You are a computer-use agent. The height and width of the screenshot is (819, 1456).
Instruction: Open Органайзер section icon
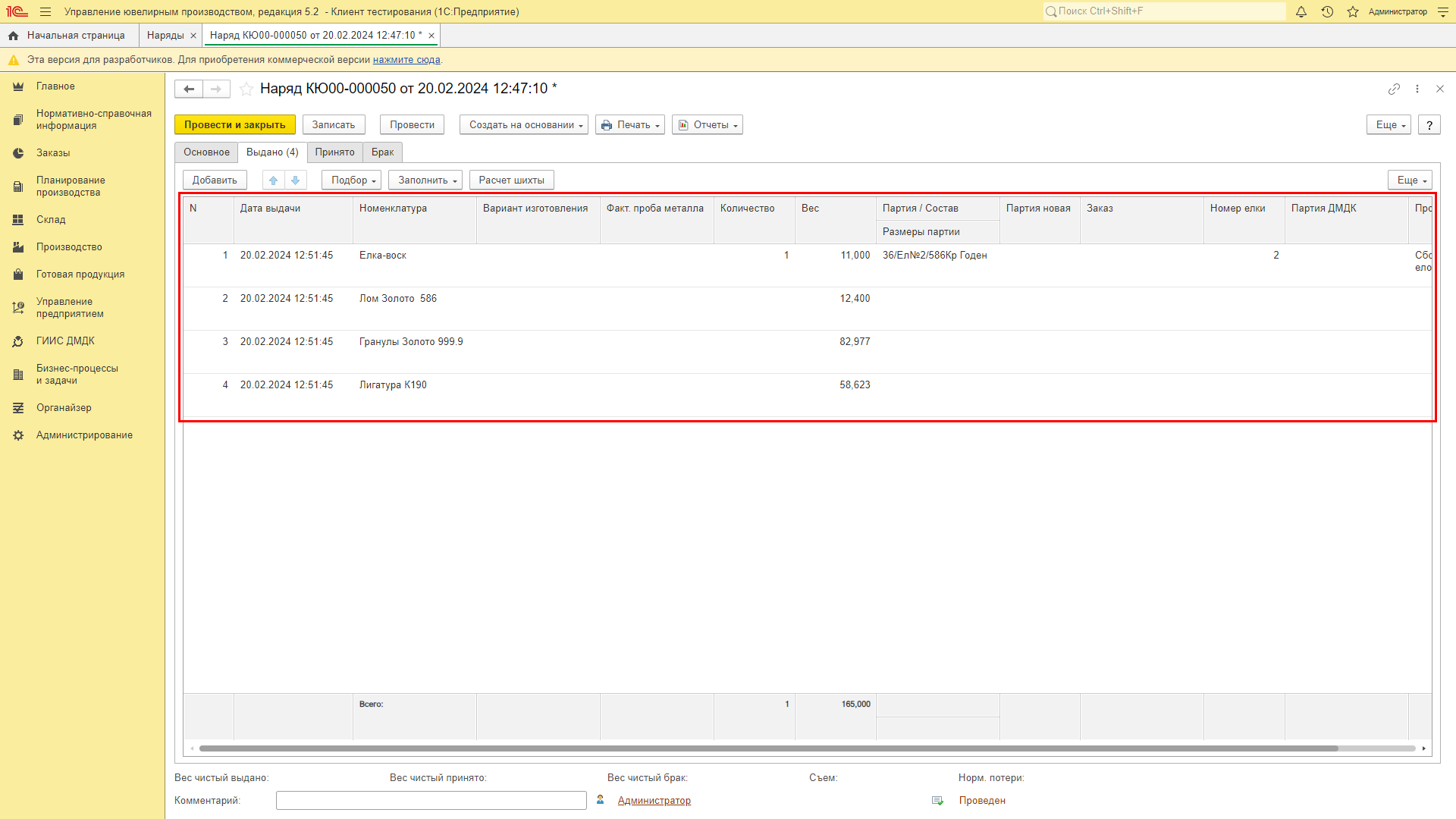coord(18,408)
